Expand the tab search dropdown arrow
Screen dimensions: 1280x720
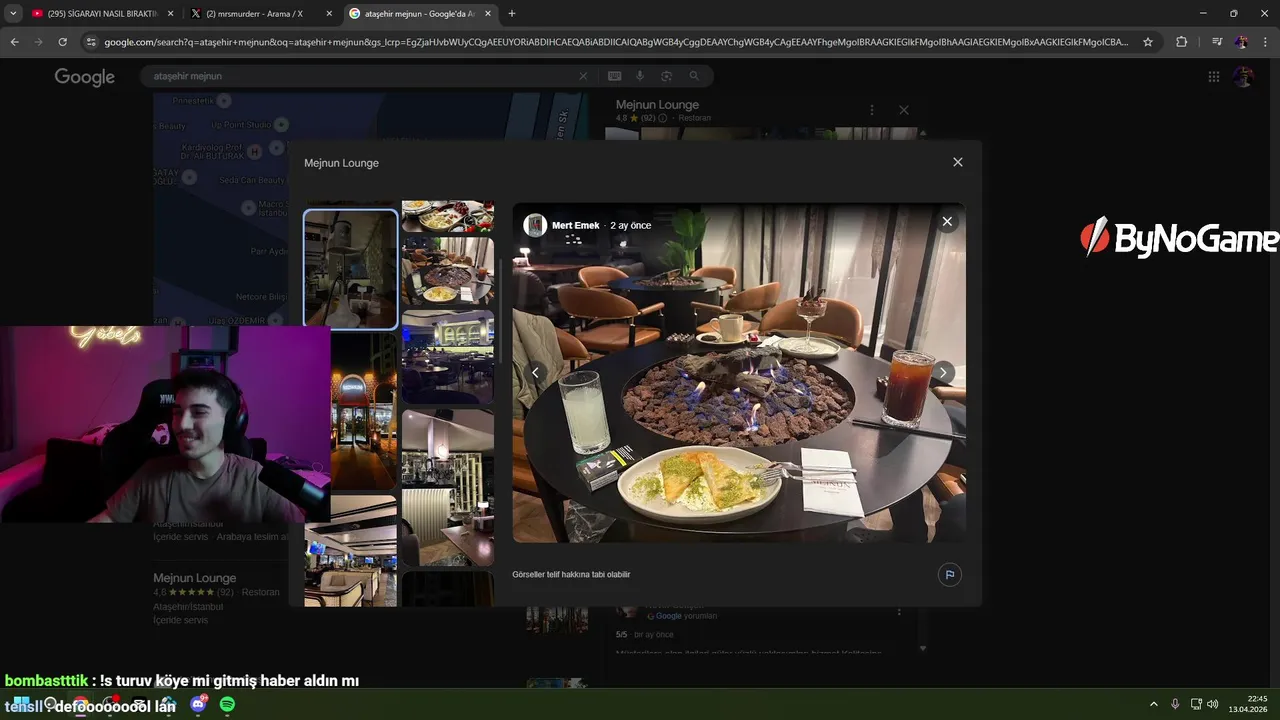click(13, 13)
